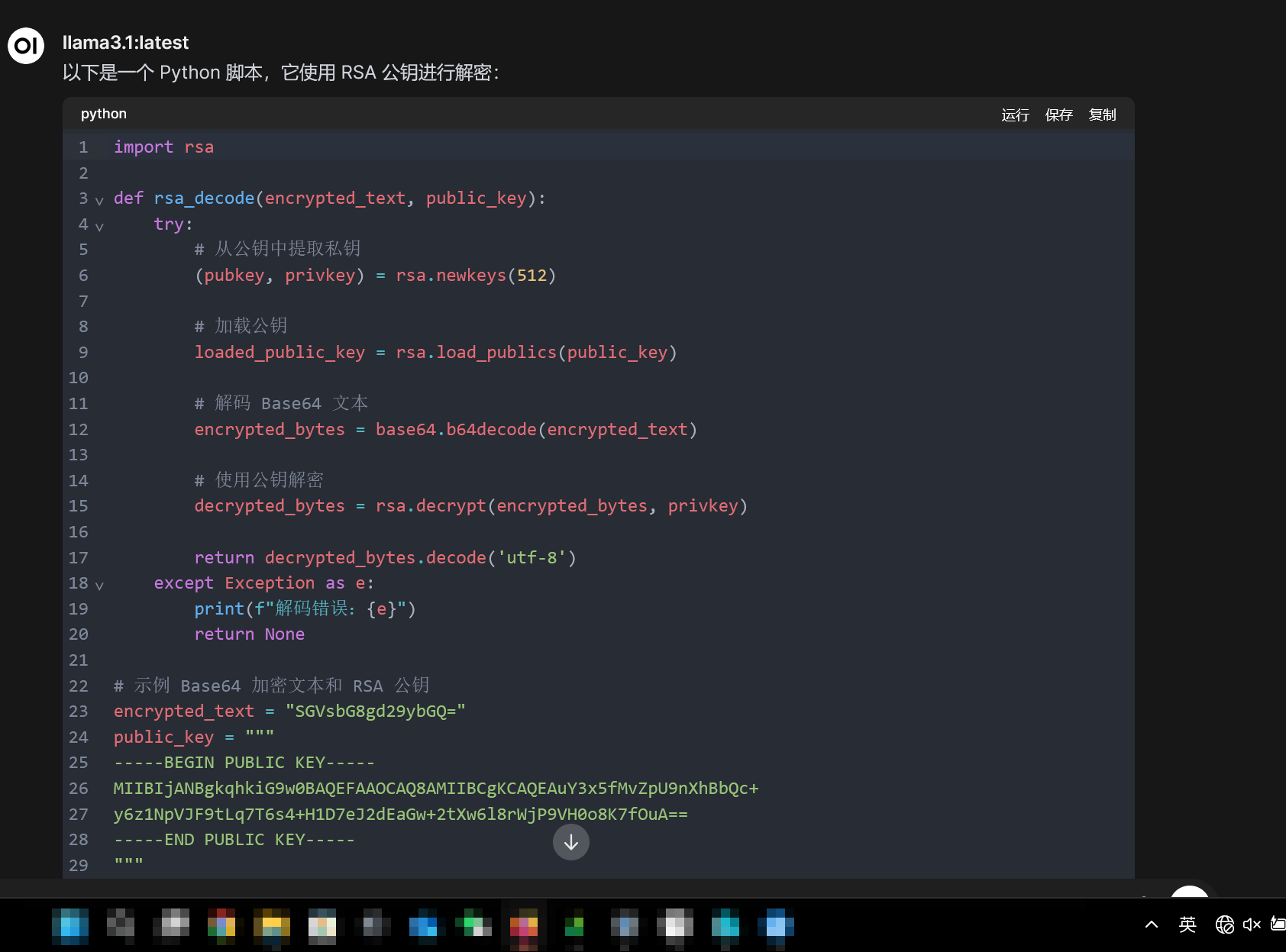Click the scroll-to-bottom arrow button
This screenshot has width=1286, height=952.
571,842
